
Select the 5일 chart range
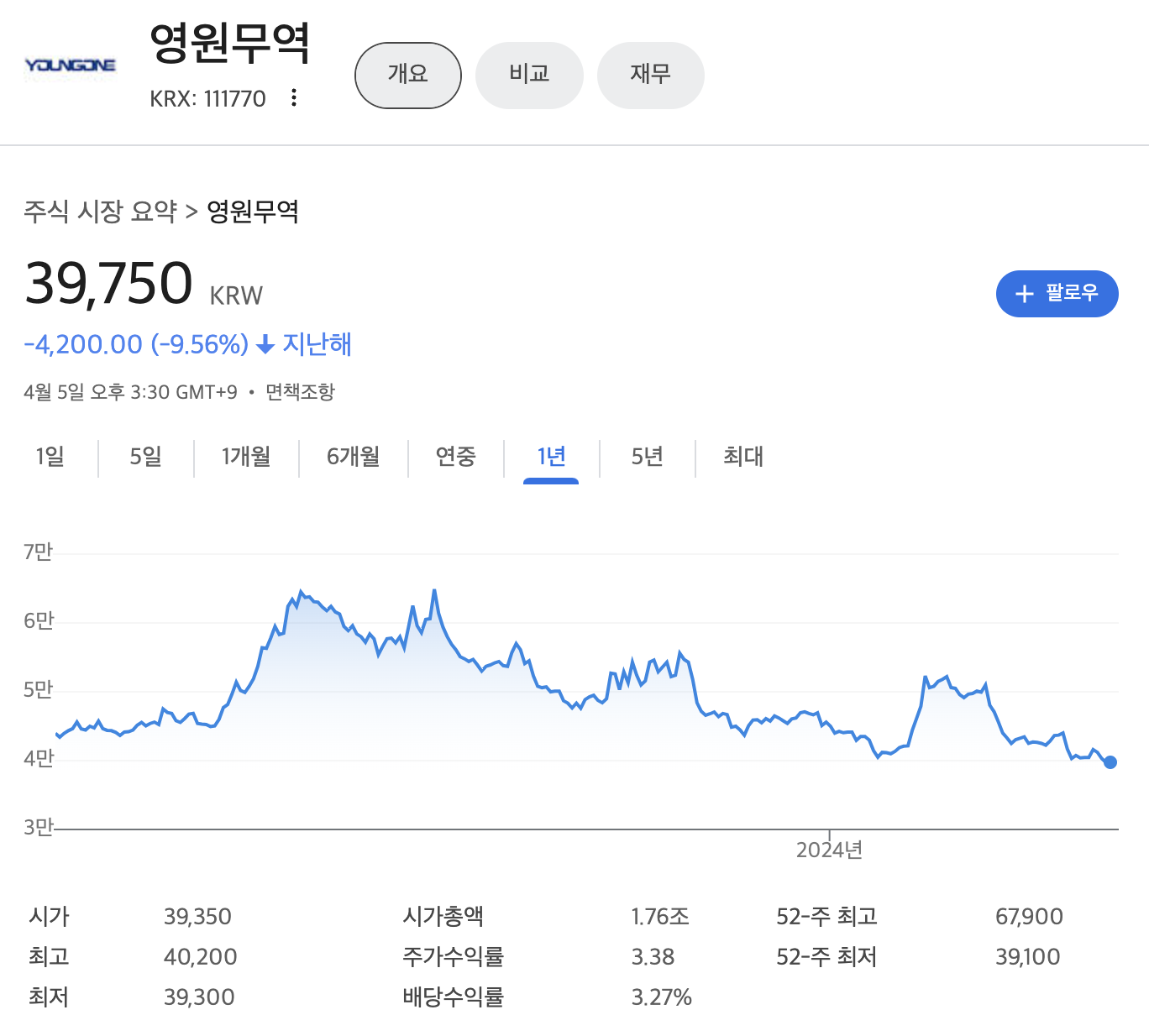click(145, 457)
